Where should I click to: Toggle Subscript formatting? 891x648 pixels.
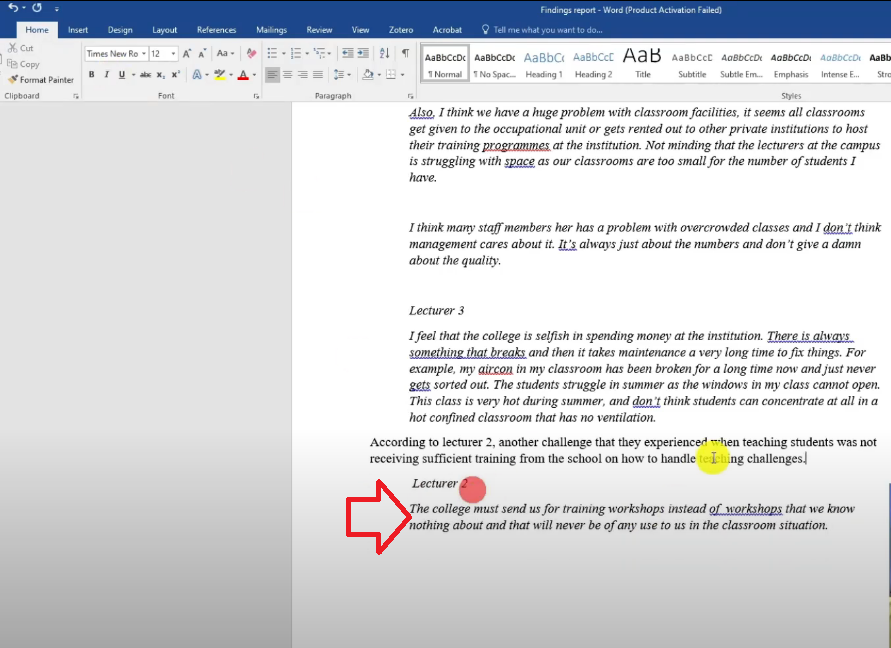tap(161, 74)
